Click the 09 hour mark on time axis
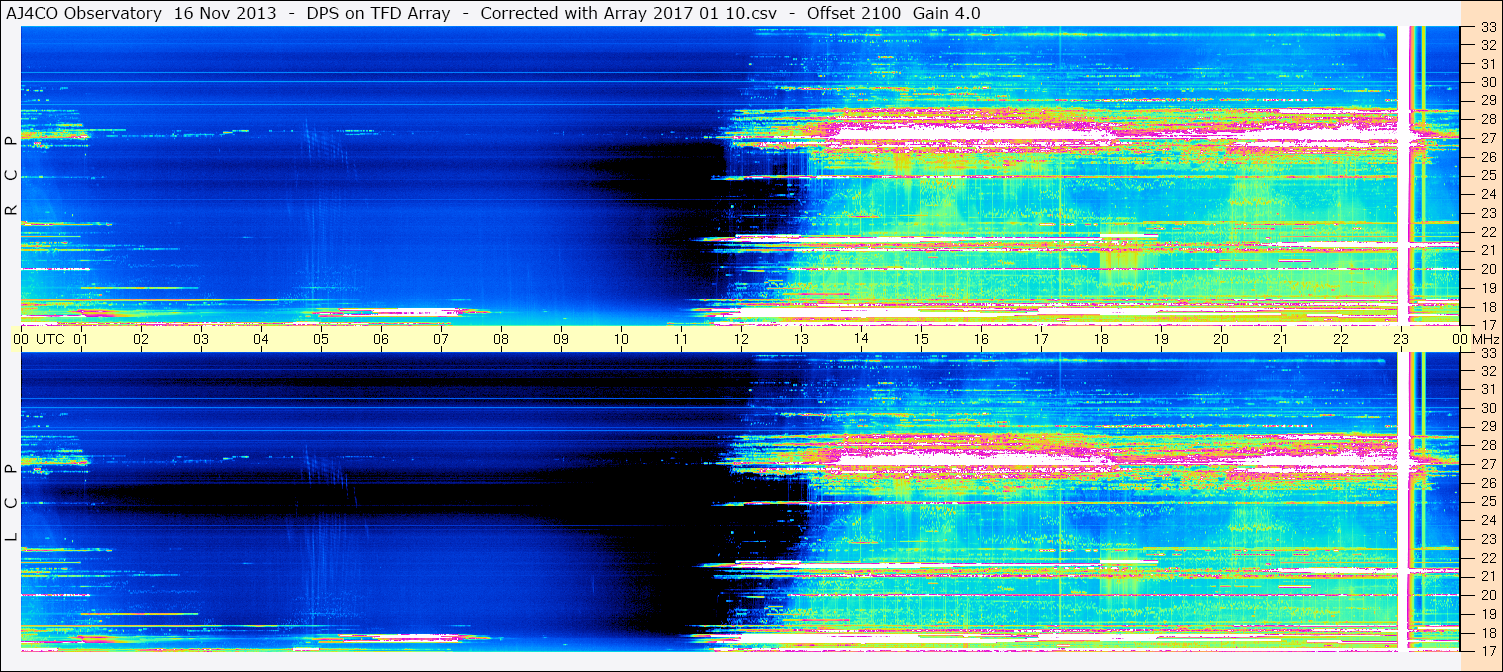Image resolution: width=1503 pixels, height=672 pixels. click(561, 339)
